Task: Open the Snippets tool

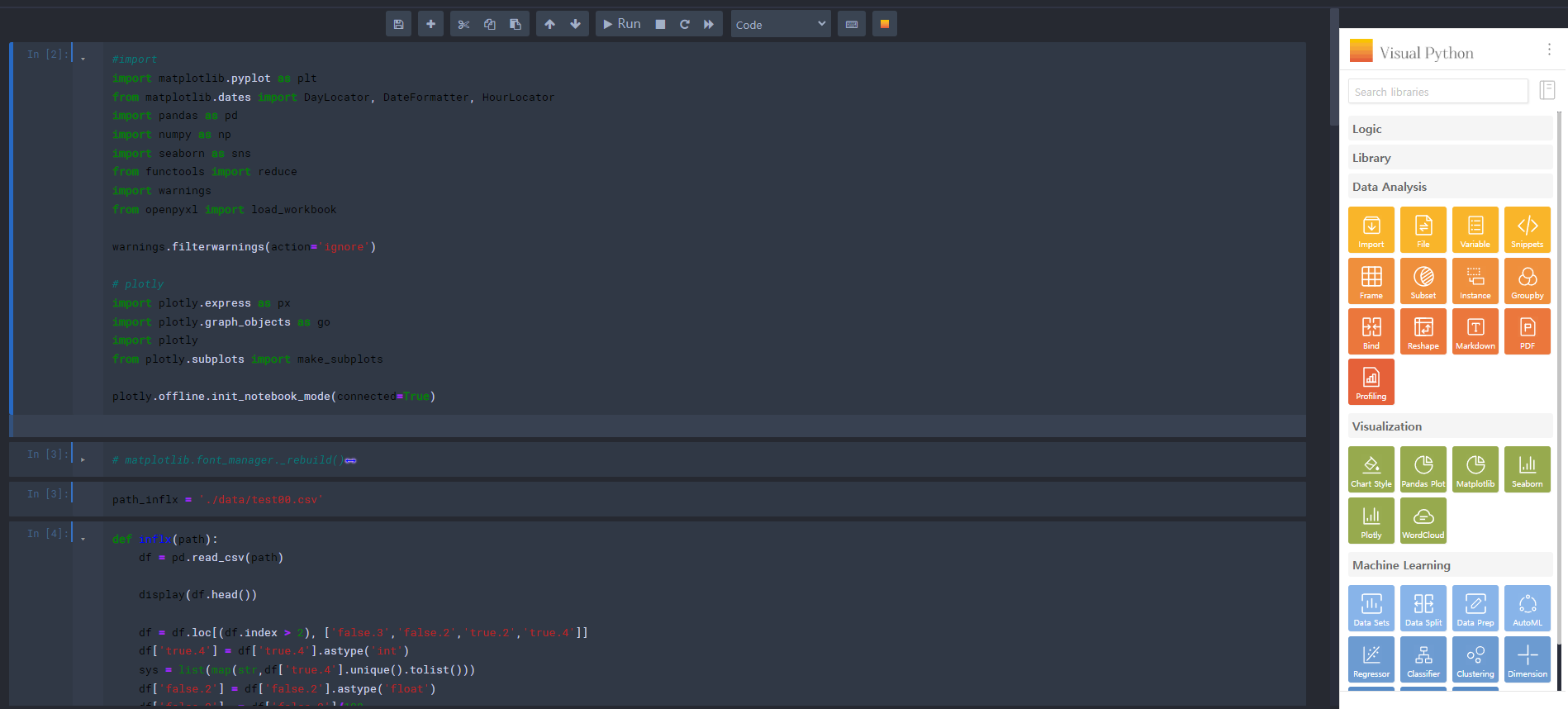Action: click(1528, 230)
